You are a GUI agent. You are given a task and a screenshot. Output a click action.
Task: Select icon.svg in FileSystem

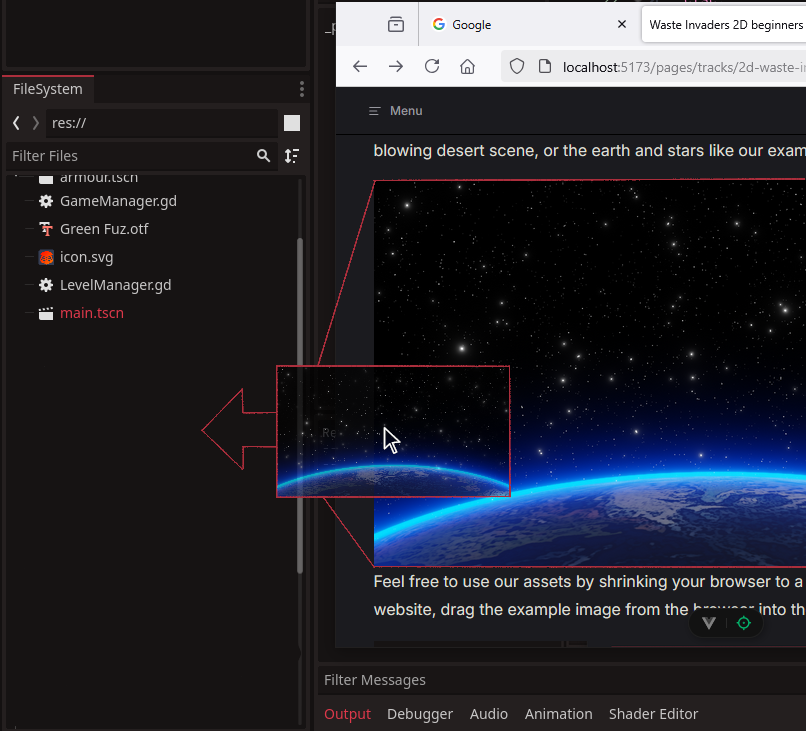[86, 257]
